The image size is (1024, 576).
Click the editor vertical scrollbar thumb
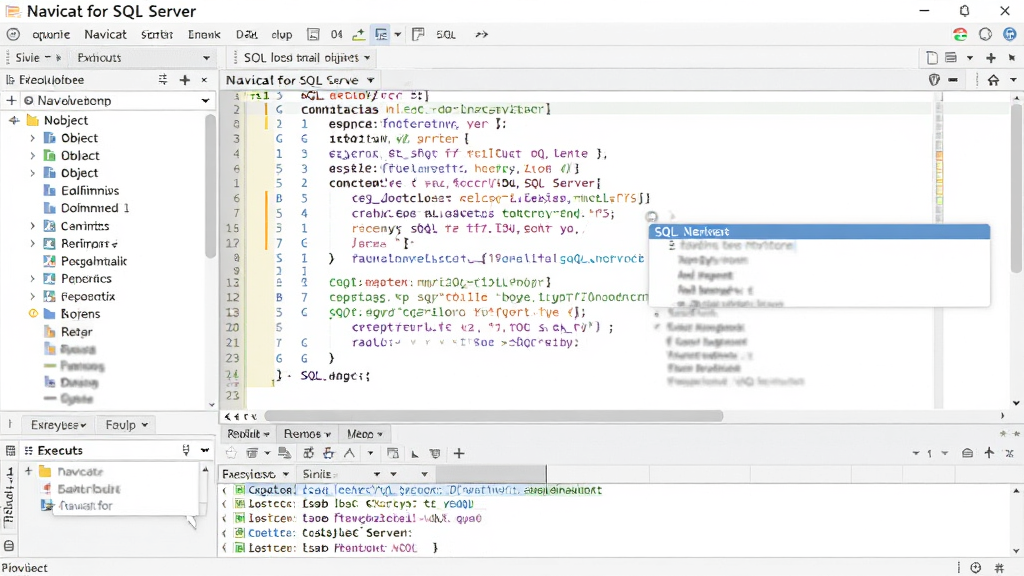pos(1017,187)
